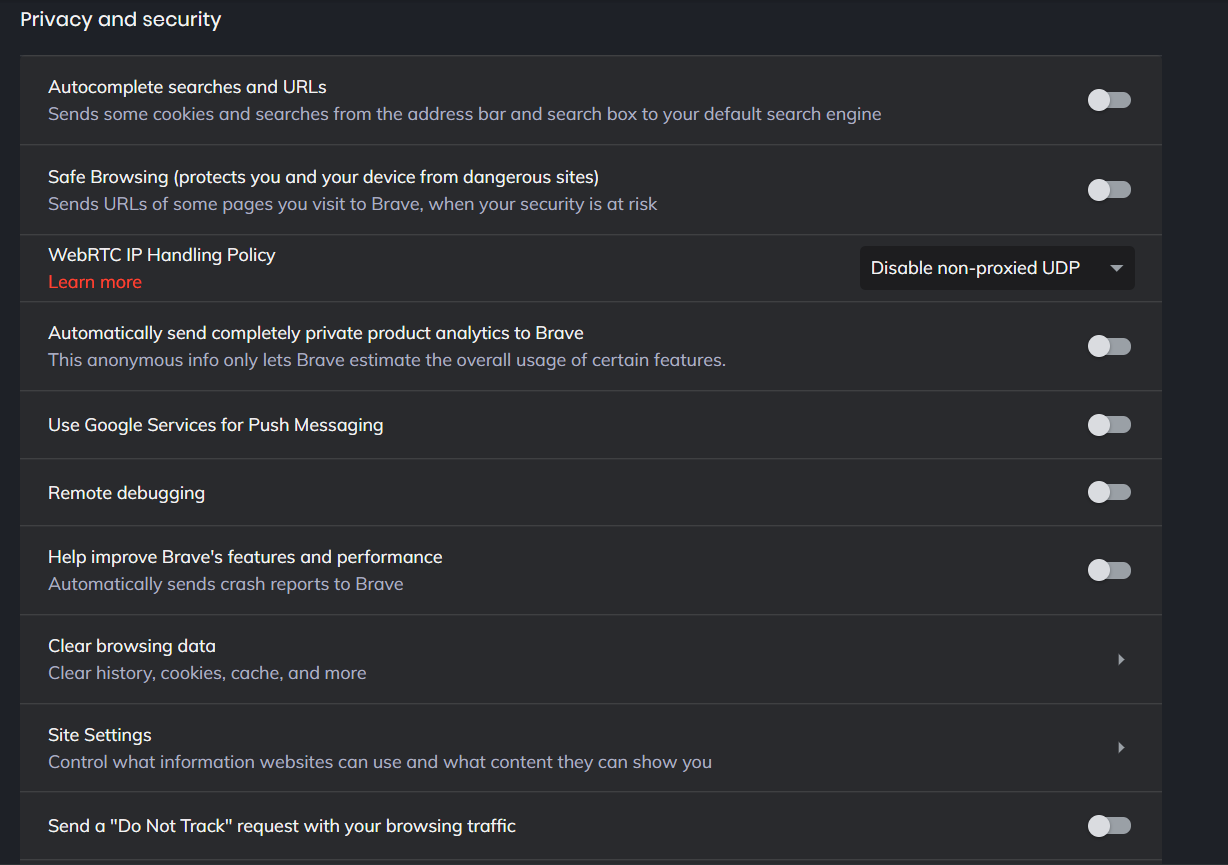Toggle automatic crash reports to Brave
The height and width of the screenshot is (865, 1228).
(1109, 570)
